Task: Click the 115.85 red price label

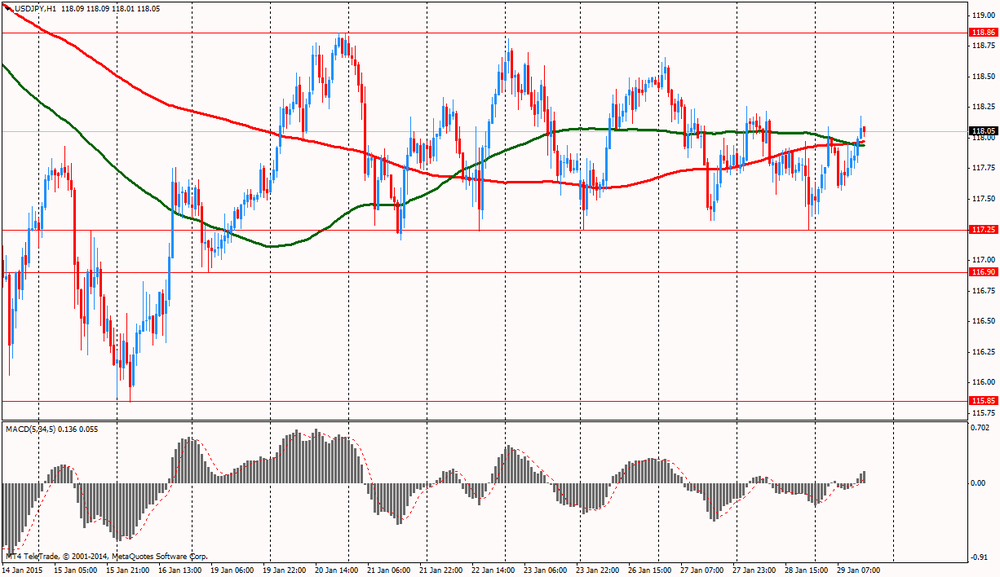Action: tap(983, 401)
